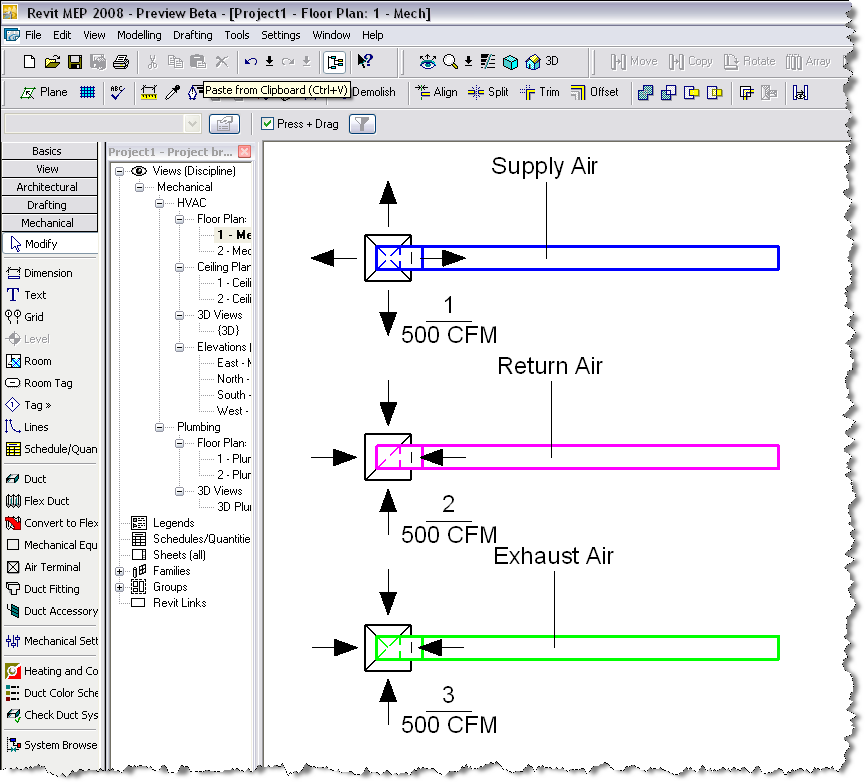Uncheck the Press + Drag checkbox

[x=268, y=124]
